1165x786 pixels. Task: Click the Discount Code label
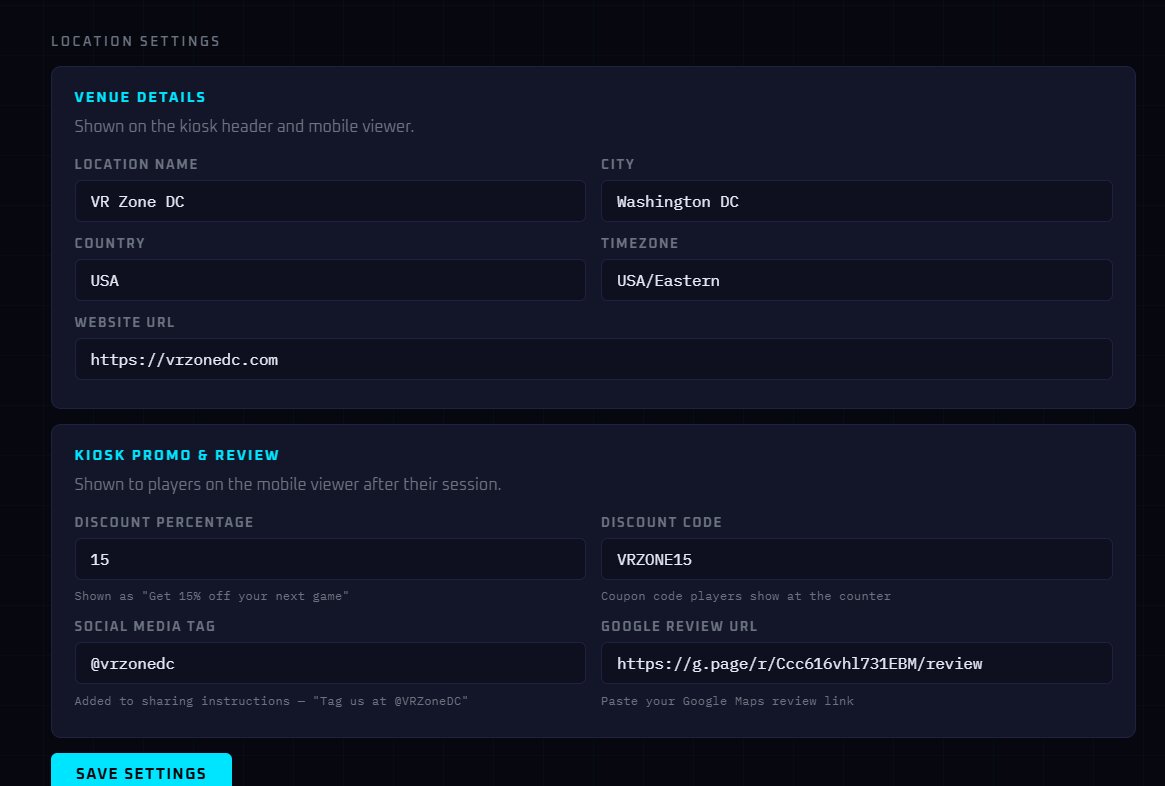click(x=661, y=522)
